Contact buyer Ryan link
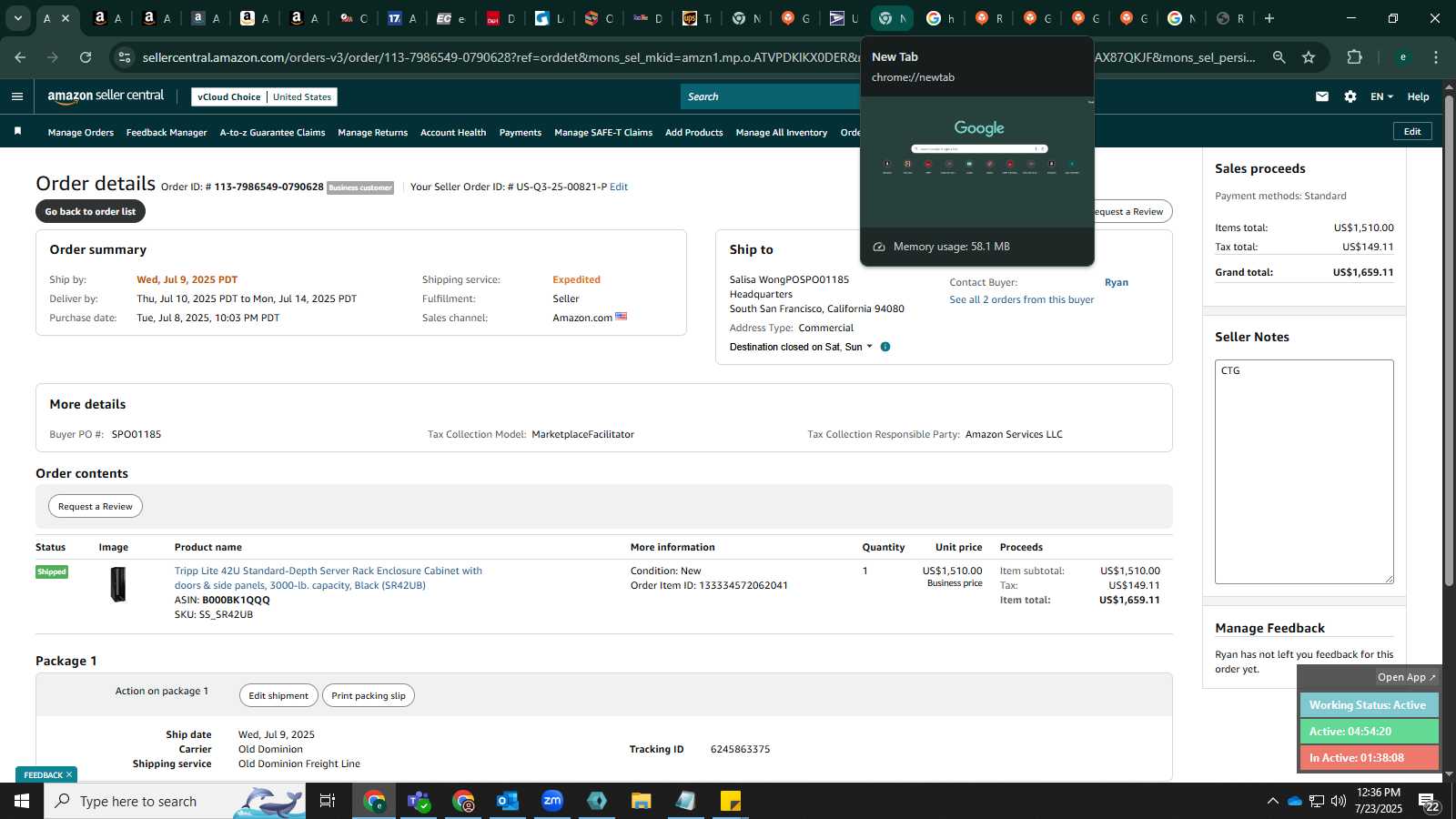Screen dimensions: 1456x819 [x=1117, y=282]
